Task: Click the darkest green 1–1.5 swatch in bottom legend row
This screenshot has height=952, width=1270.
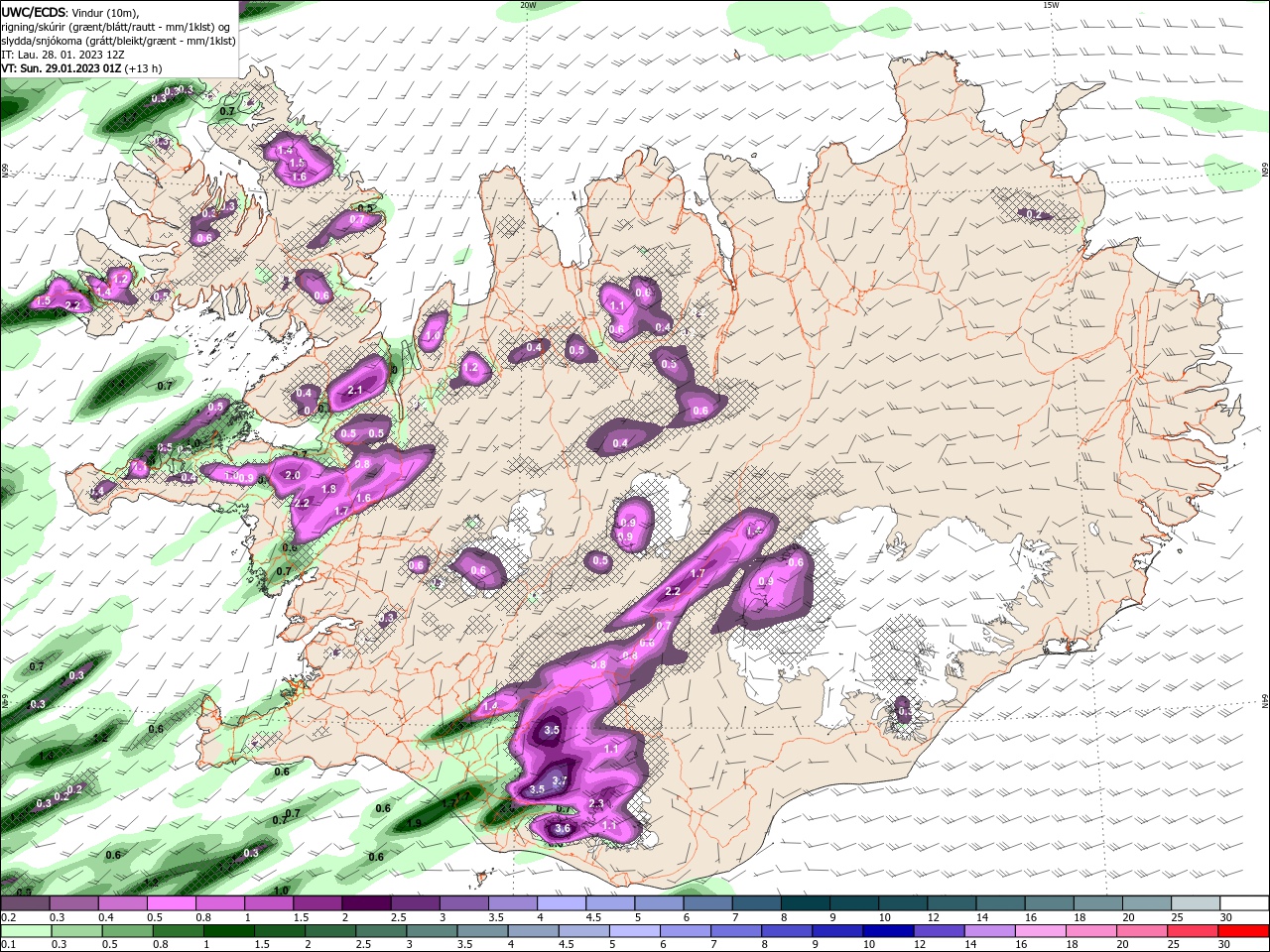Action: point(228,931)
